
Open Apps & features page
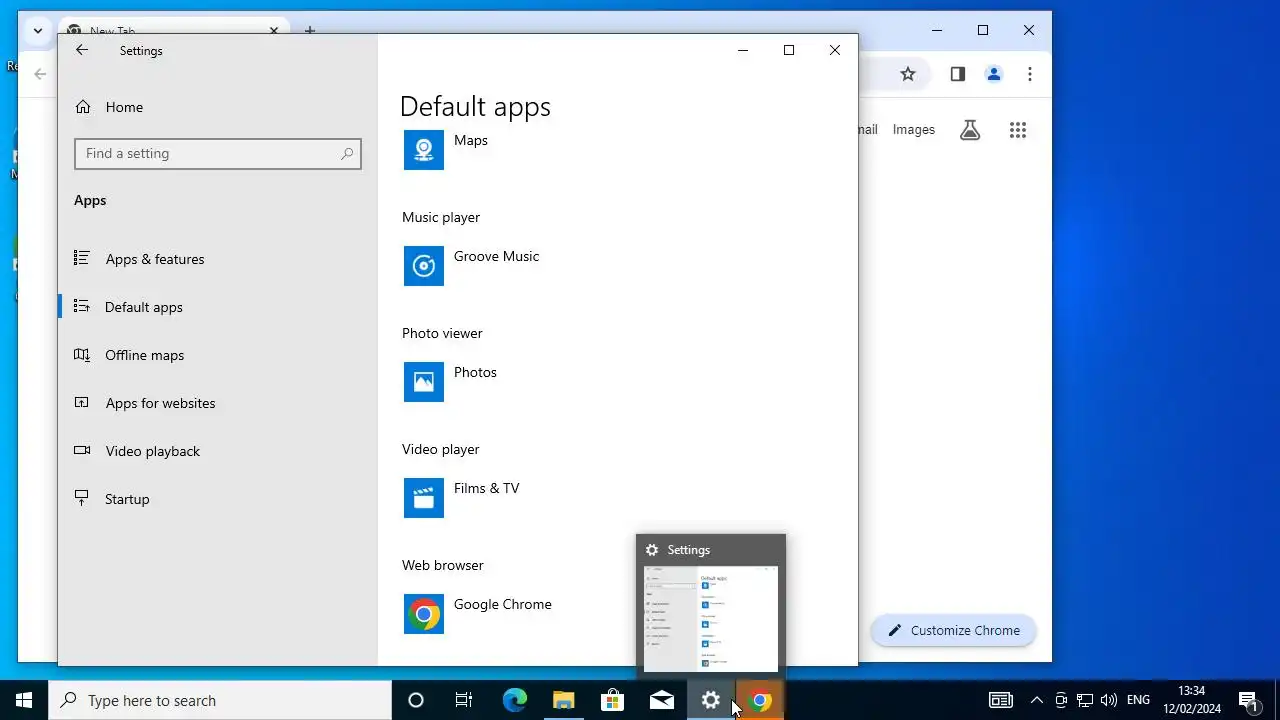click(x=218, y=259)
